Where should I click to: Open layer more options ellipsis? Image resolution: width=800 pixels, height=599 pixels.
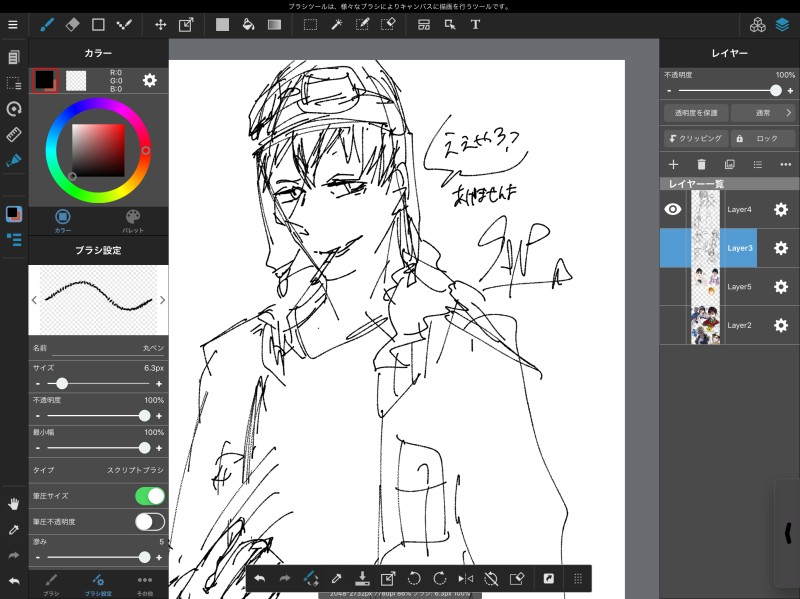786,164
